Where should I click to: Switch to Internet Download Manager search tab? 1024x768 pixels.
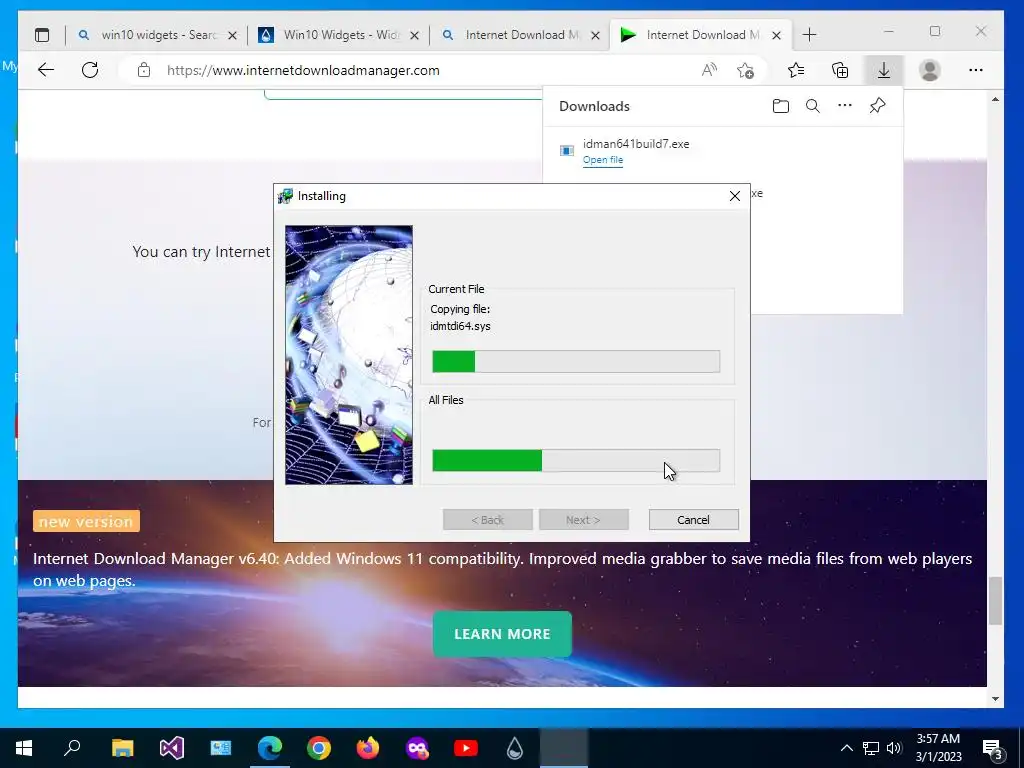pos(520,35)
